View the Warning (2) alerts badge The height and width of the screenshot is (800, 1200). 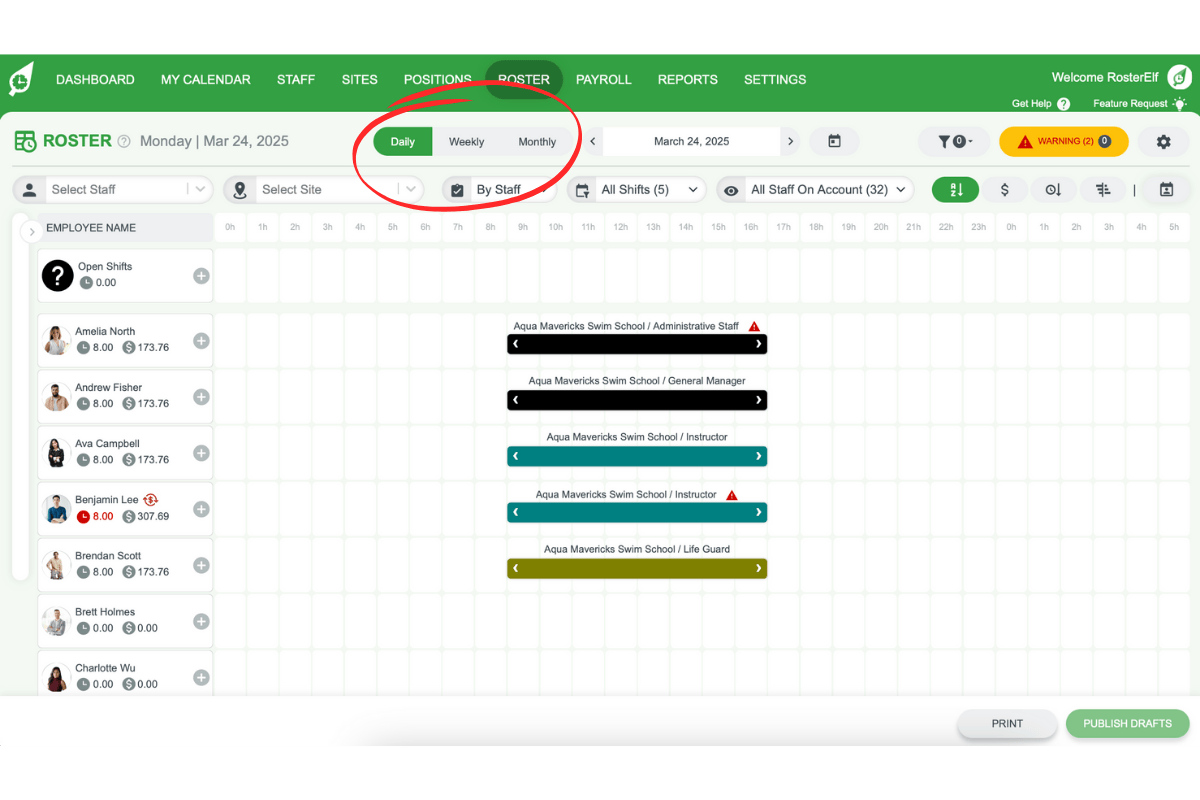pyautogui.click(x=1063, y=141)
